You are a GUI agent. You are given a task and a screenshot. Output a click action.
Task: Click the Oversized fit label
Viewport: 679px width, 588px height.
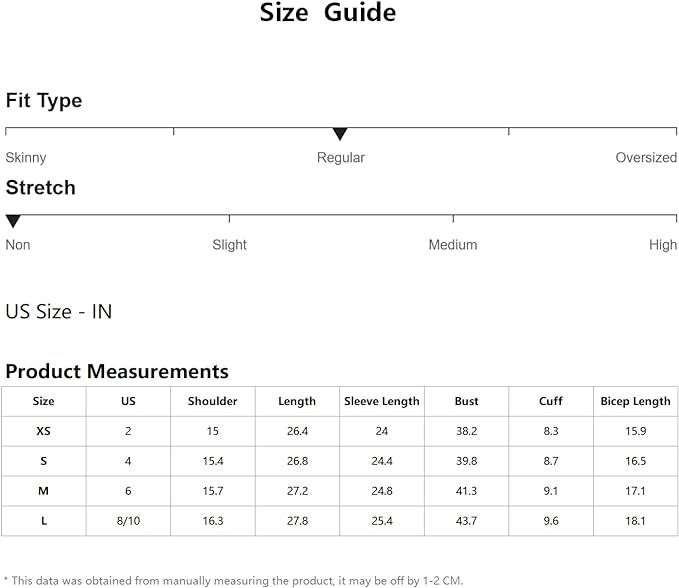pyautogui.click(x=646, y=158)
